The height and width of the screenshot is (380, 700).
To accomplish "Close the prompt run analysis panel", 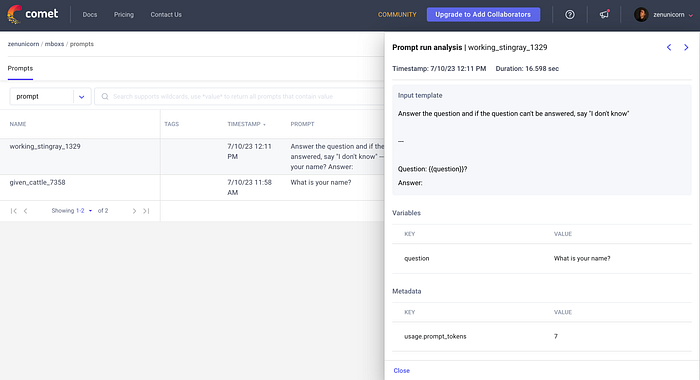I will pos(401,371).
